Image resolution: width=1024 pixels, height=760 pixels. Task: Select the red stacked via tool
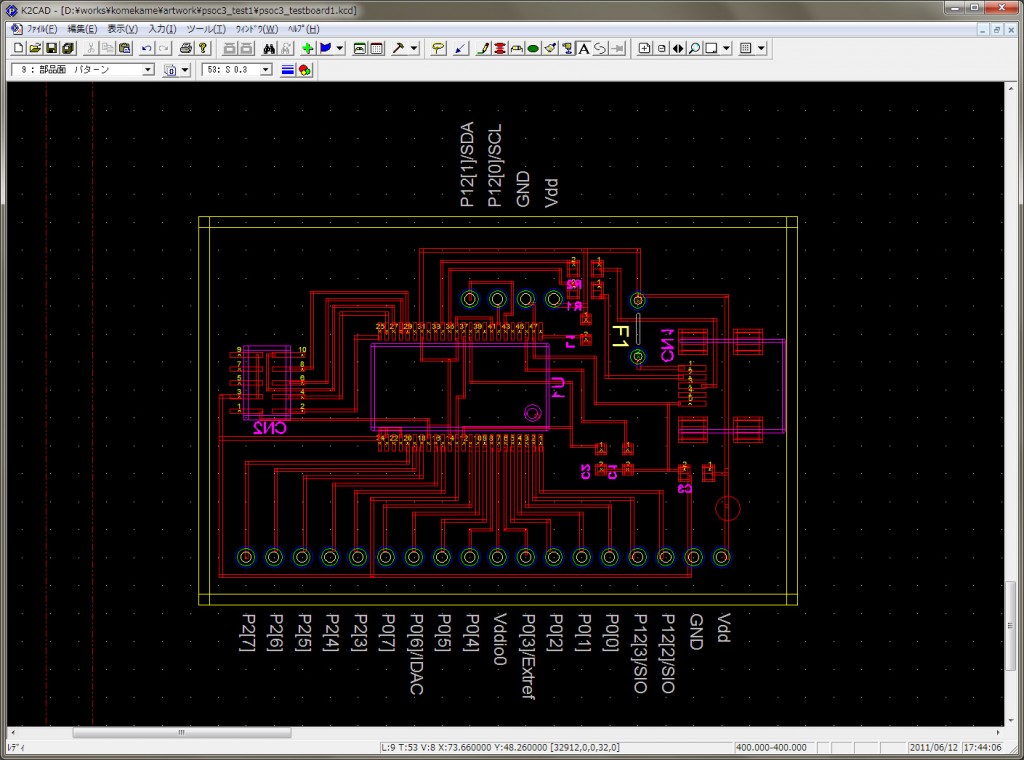click(x=500, y=48)
